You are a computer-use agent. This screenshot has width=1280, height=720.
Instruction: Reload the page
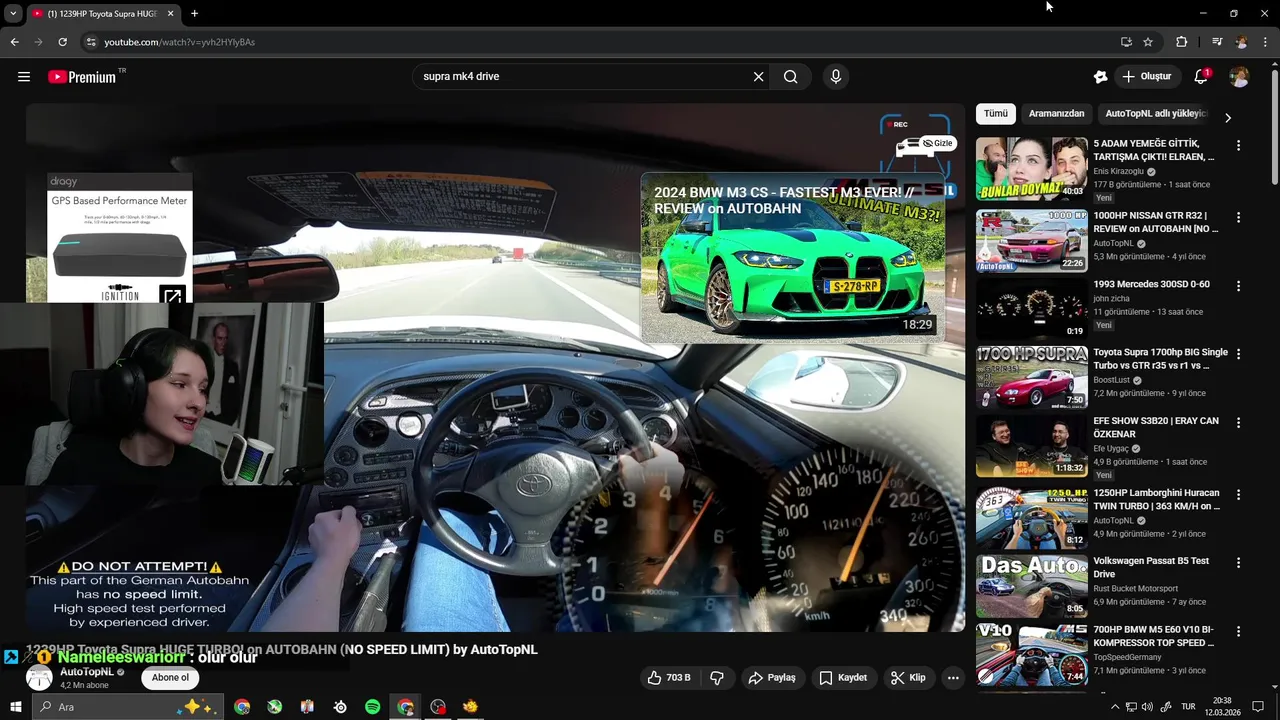coord(62,42)
